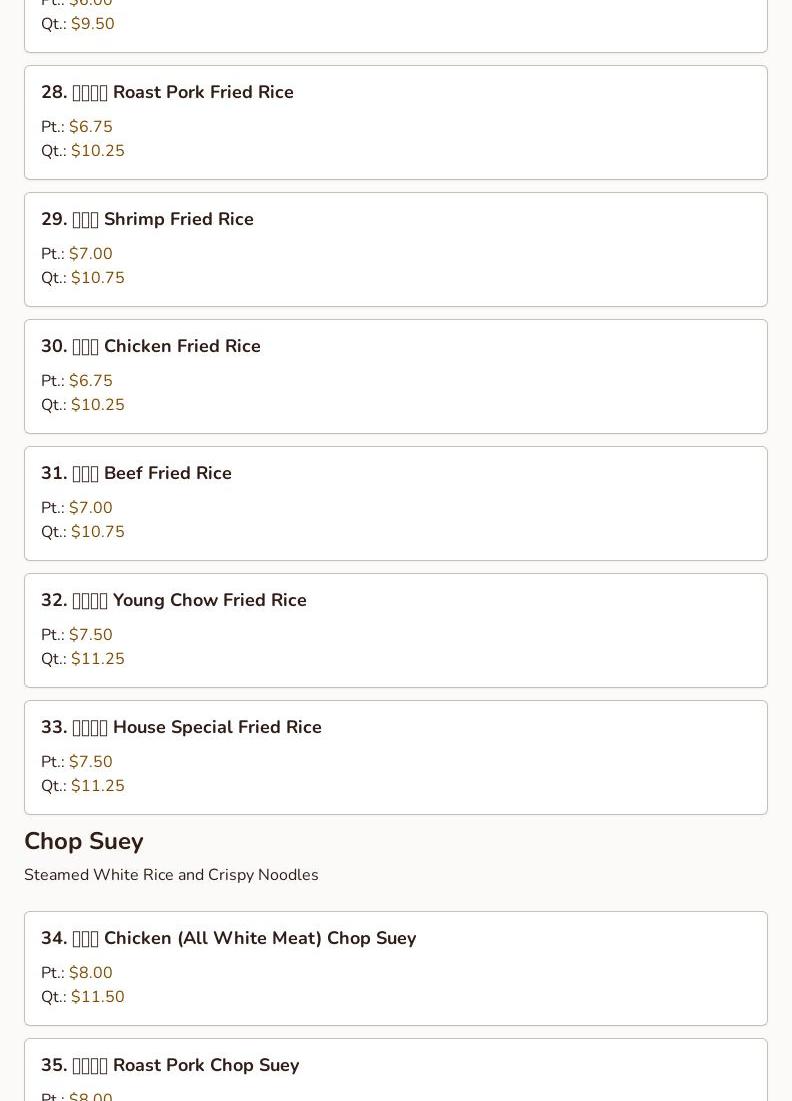This screenshot has height=1101, width=792.
Task: Click $11.50 quart Chicken Chop Suey
Action: (97, 997)
